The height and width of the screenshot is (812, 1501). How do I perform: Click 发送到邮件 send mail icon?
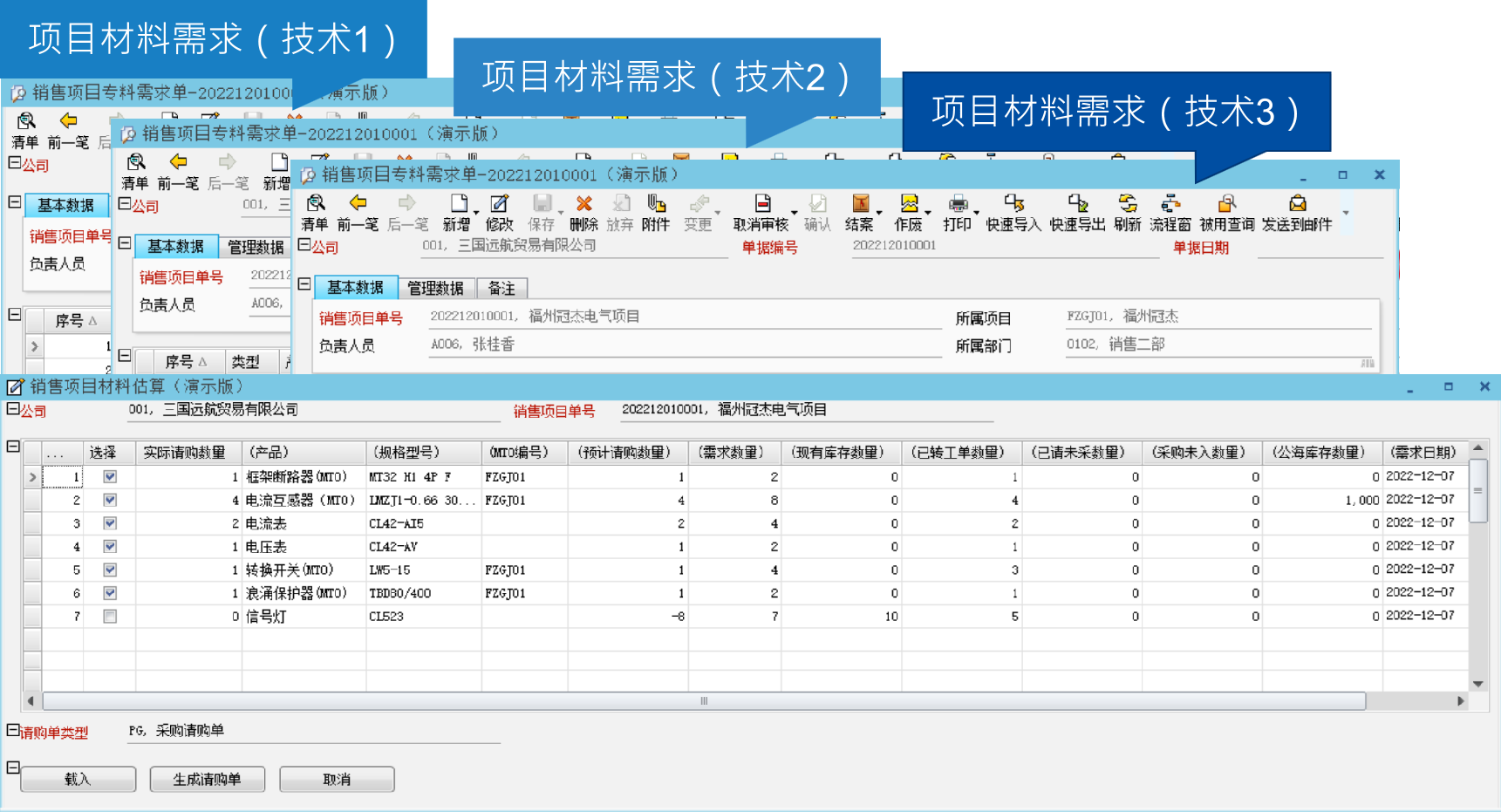pos(1297,203)
